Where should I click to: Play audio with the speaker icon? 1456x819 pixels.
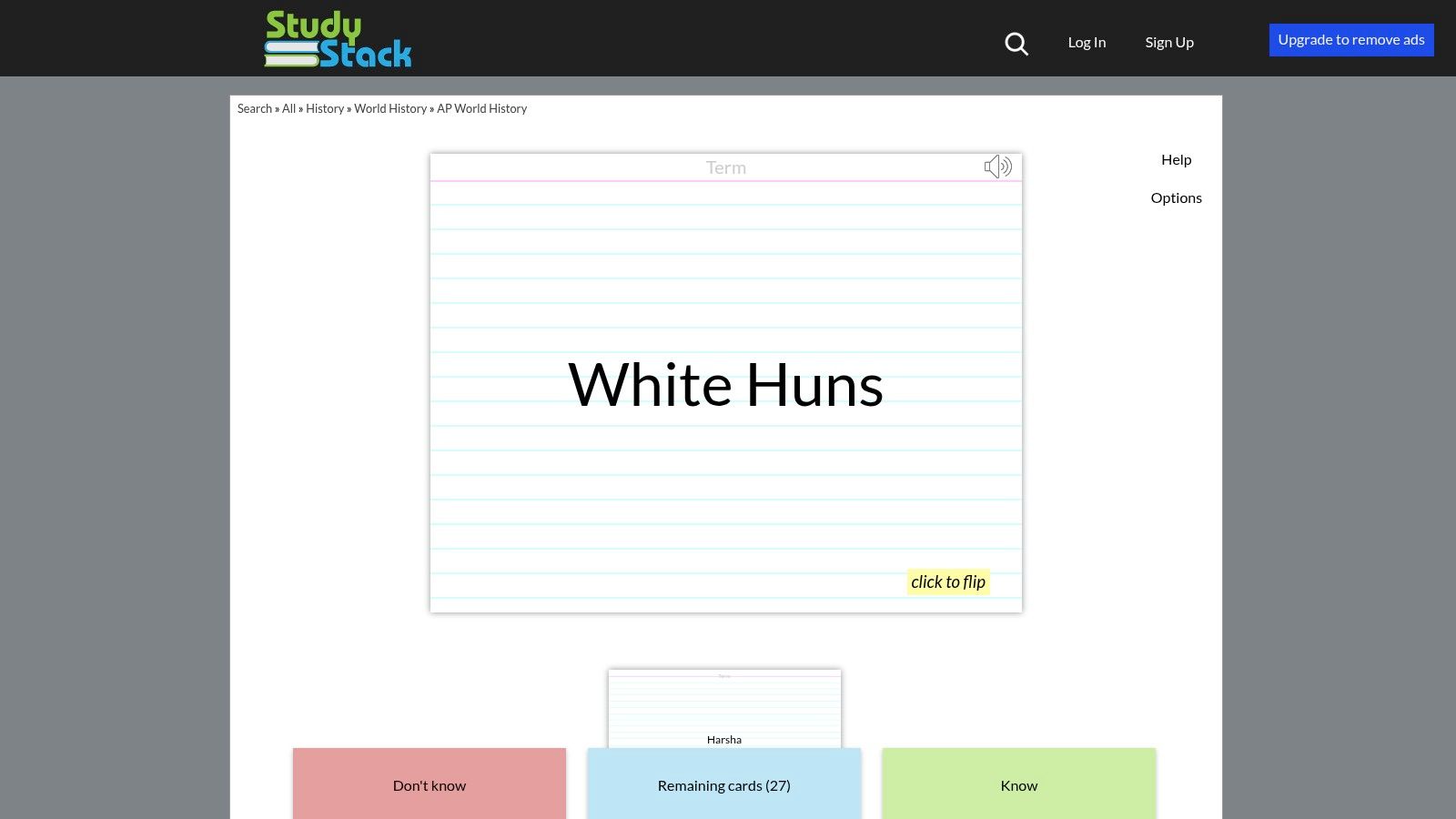pos(997,166)
